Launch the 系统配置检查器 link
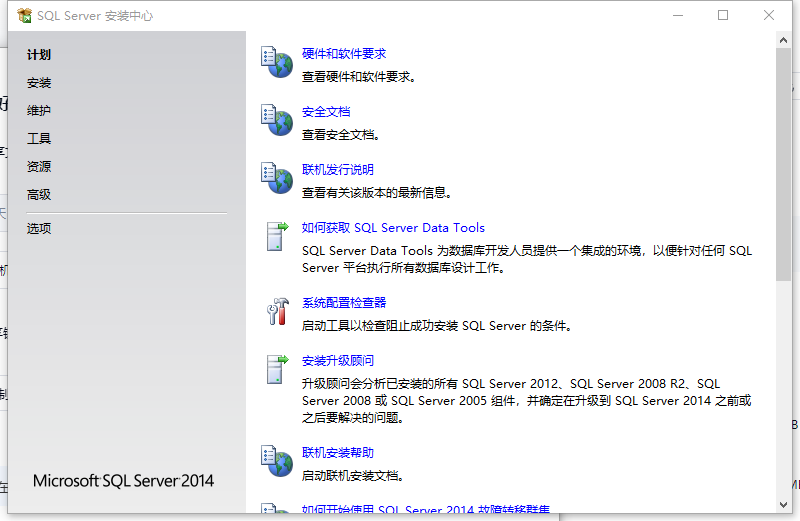Image resolution: width=800 pixels, height=521 pixels. (x=344, y=303)
